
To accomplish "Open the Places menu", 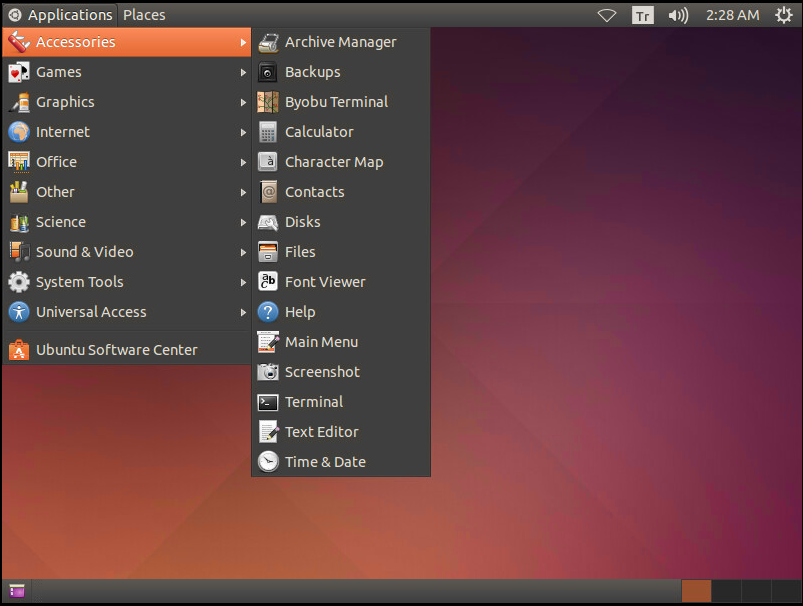I will [144, 15].
